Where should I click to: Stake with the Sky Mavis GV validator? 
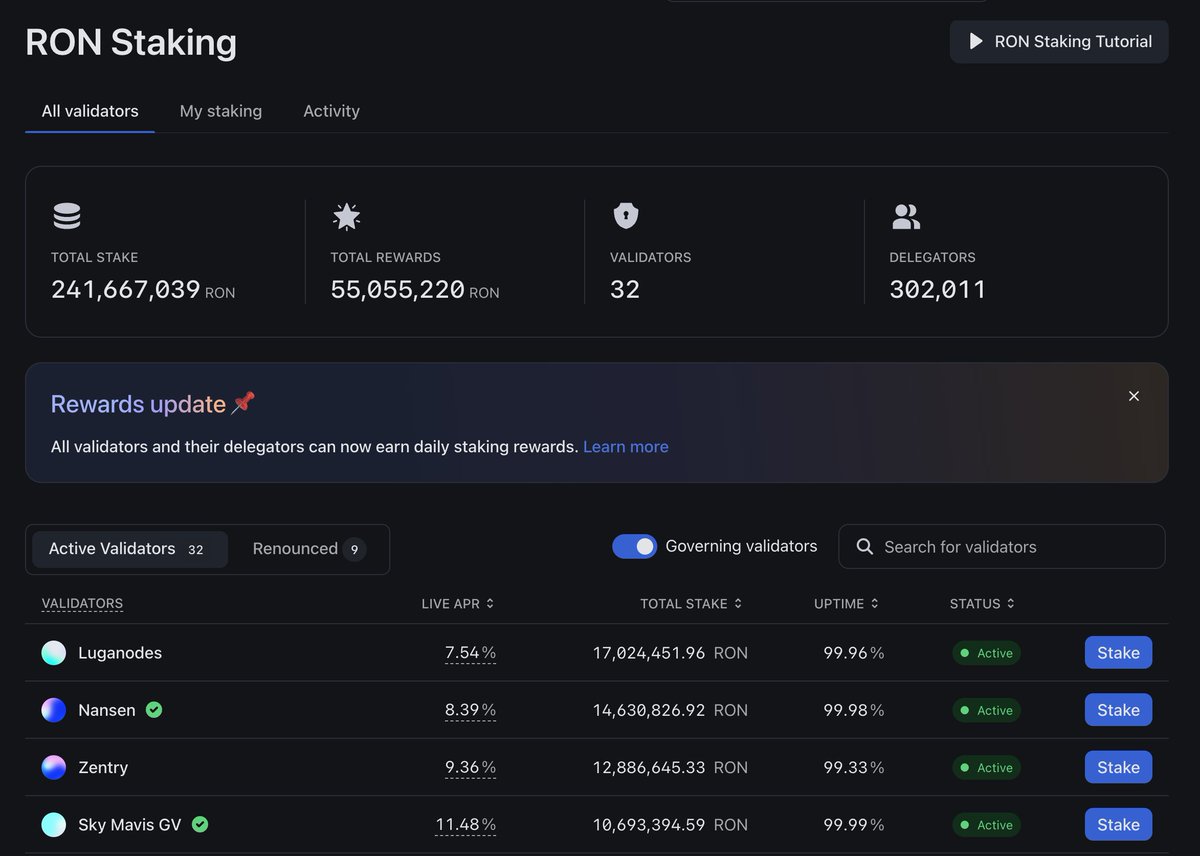1118,825
